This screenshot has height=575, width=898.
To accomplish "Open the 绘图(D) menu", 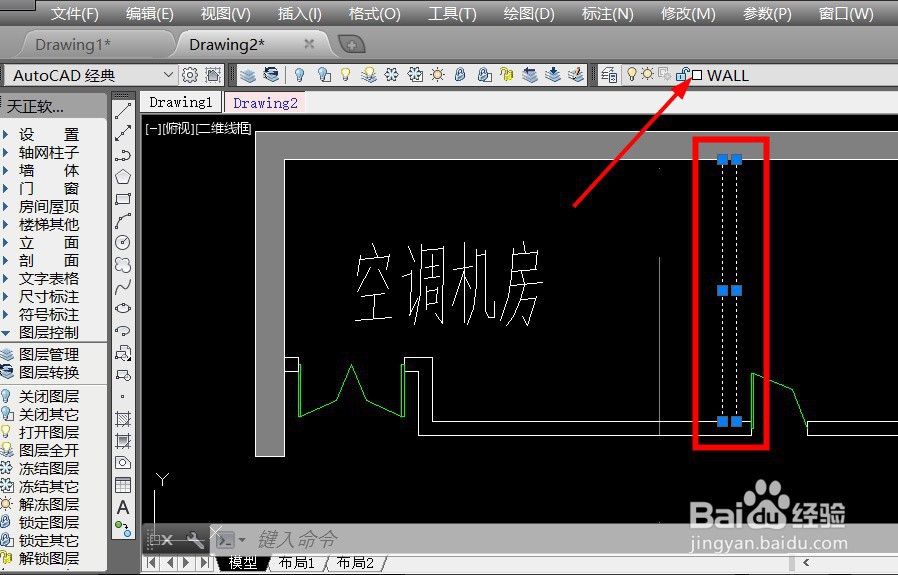I will pos(529,13).
